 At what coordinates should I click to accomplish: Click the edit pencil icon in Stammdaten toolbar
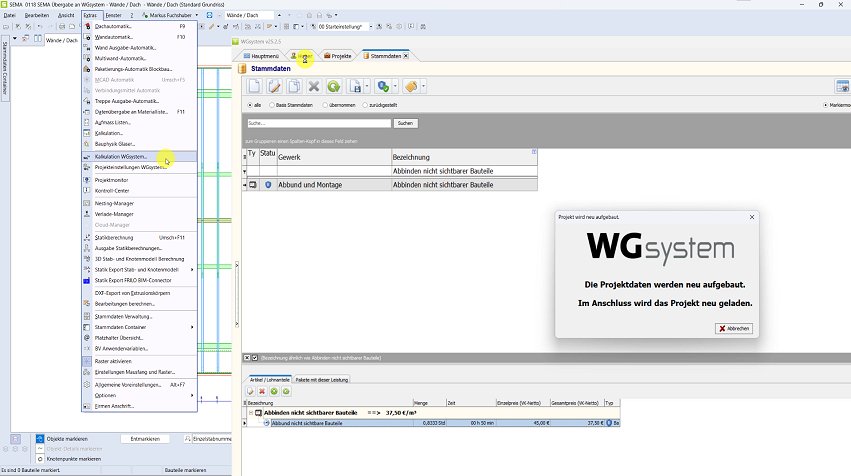(x=274, y=87)
